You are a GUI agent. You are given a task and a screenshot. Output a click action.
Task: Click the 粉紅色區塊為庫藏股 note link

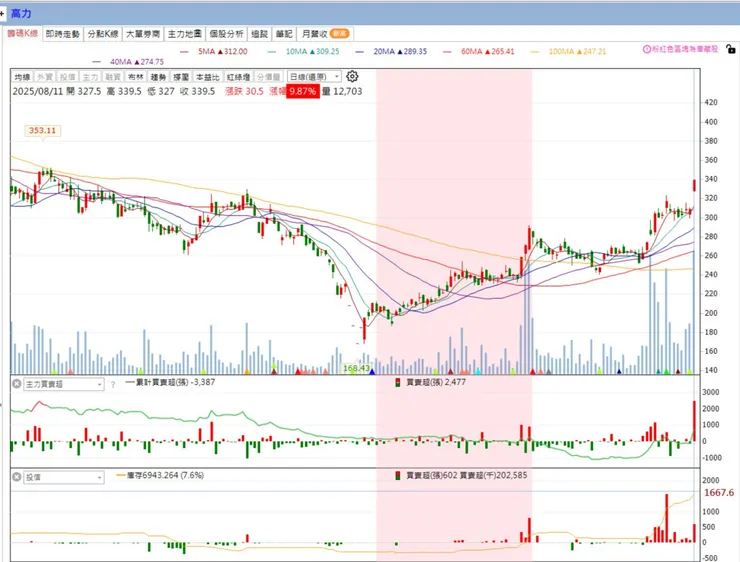685,49
